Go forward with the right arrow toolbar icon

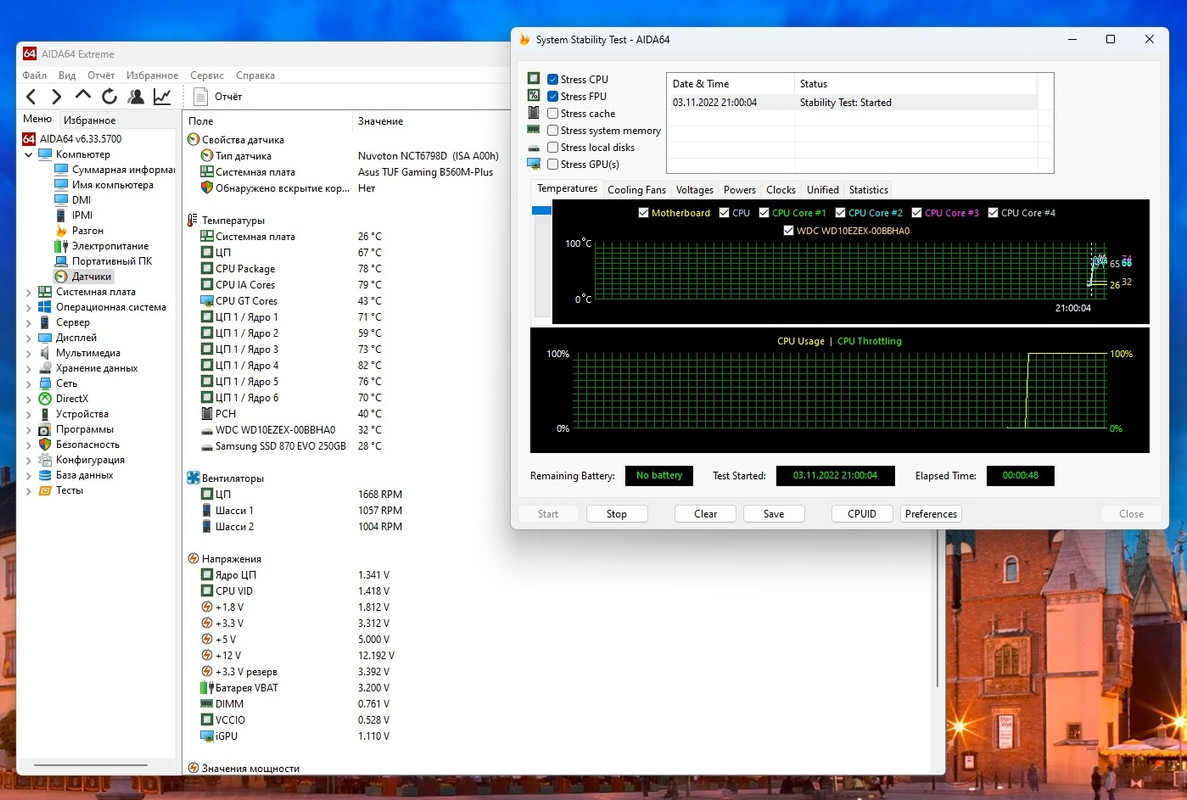point(57,96)
